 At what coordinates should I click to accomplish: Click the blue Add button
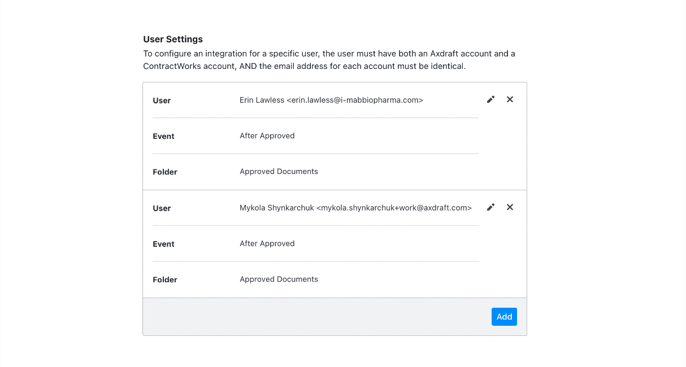pos(504,317)
